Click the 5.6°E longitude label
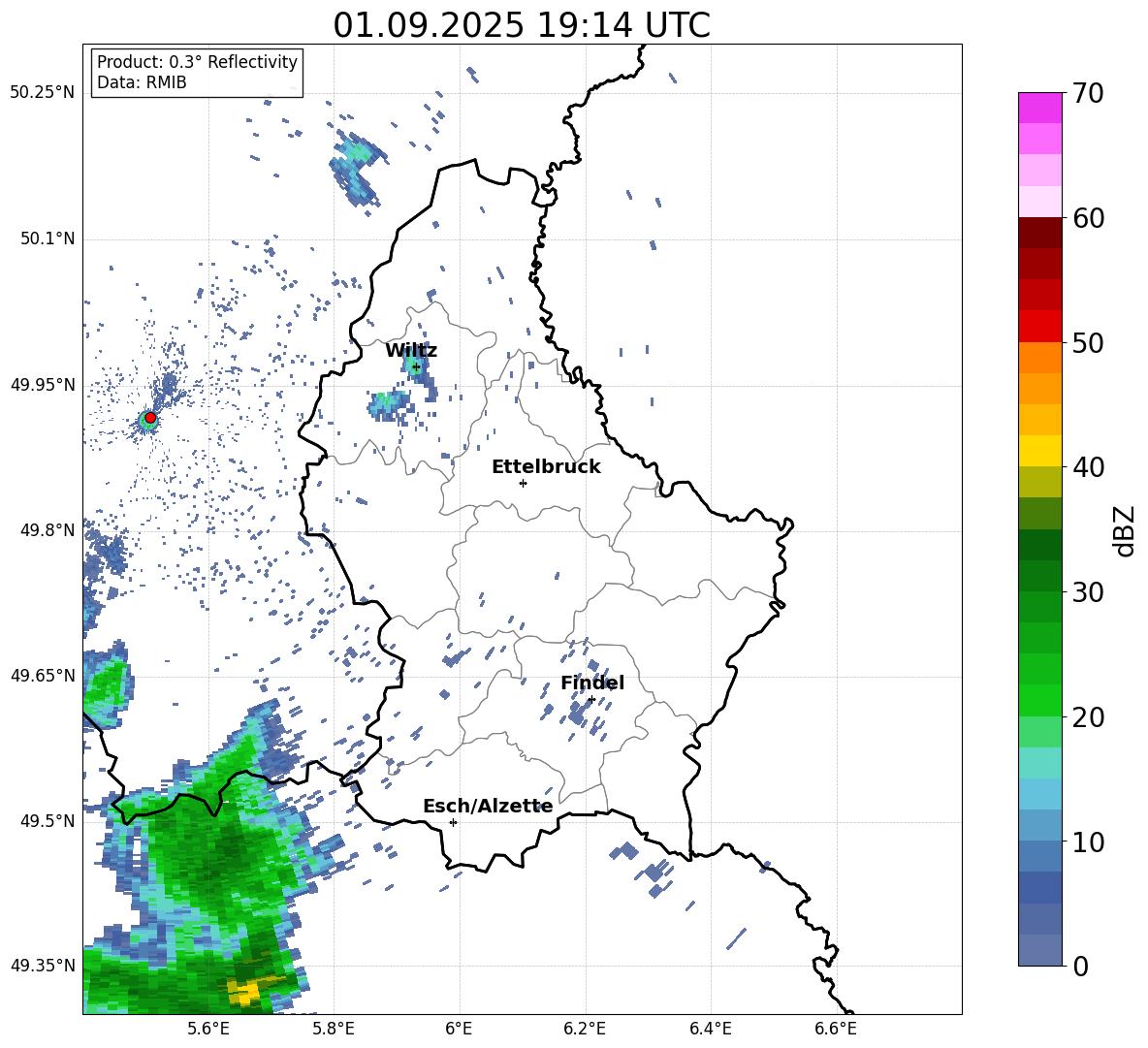1148x1048 pixels. click(x=208, y=1029)
